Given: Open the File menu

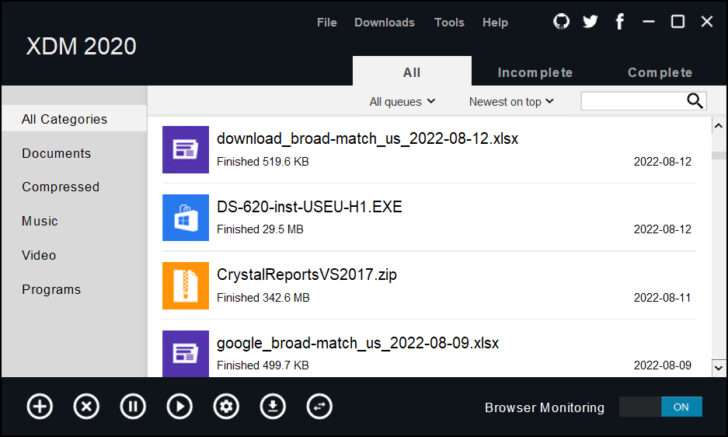Looking at the screenshot, I should 327,22.
